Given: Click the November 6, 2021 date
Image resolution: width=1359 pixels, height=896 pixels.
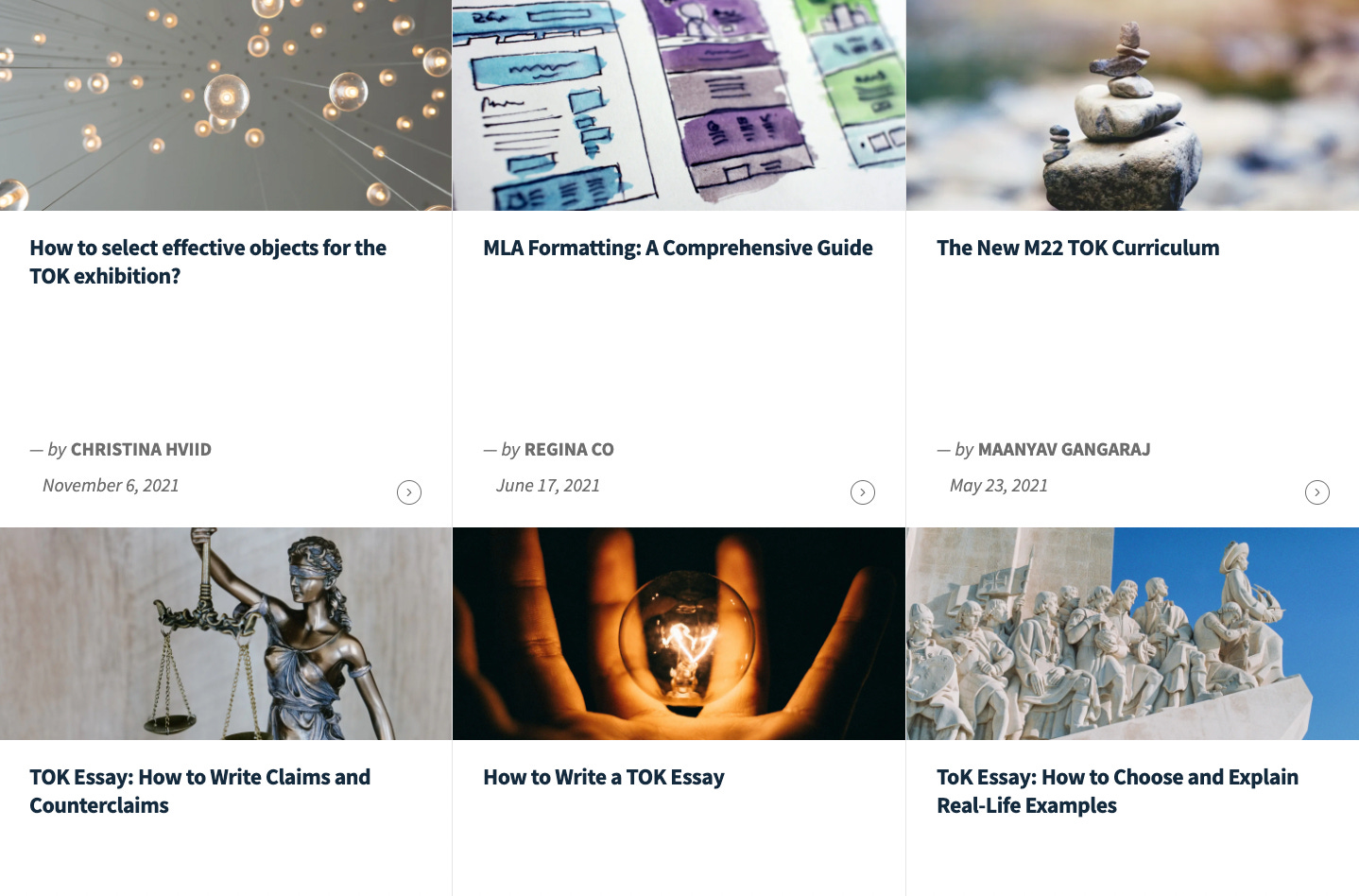Looking at the screenshot, I should click(111, 486).
